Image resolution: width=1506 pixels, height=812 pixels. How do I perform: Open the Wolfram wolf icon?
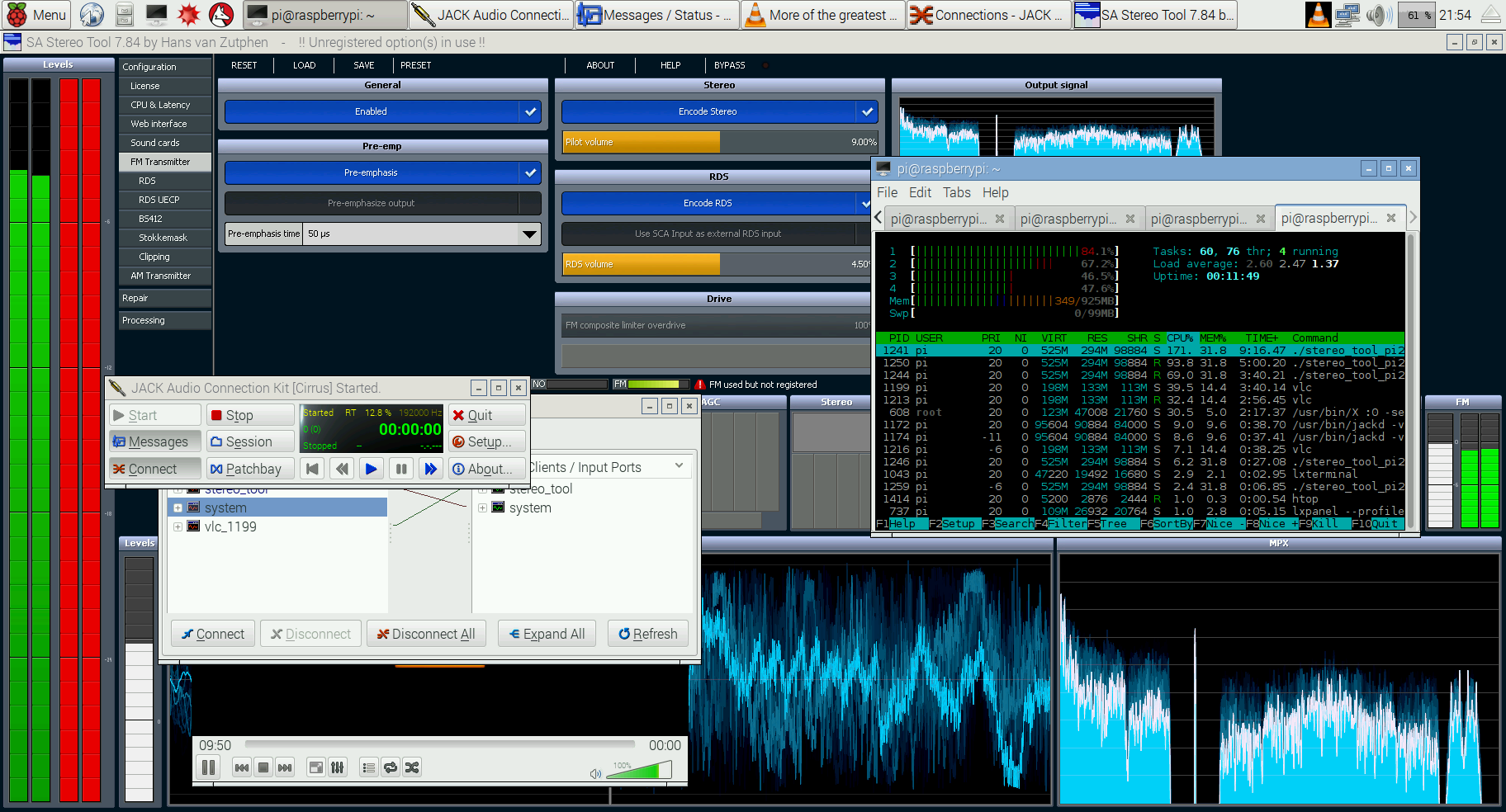pyautogui.click(x=220, y=15)
